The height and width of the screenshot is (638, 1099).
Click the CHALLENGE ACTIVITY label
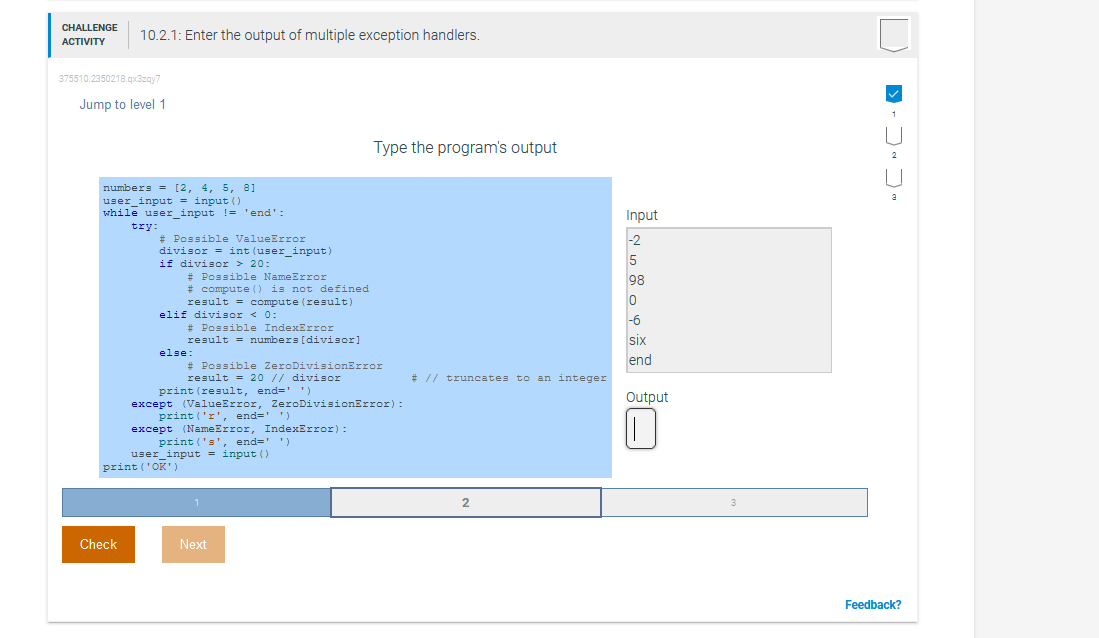point(89,34)
